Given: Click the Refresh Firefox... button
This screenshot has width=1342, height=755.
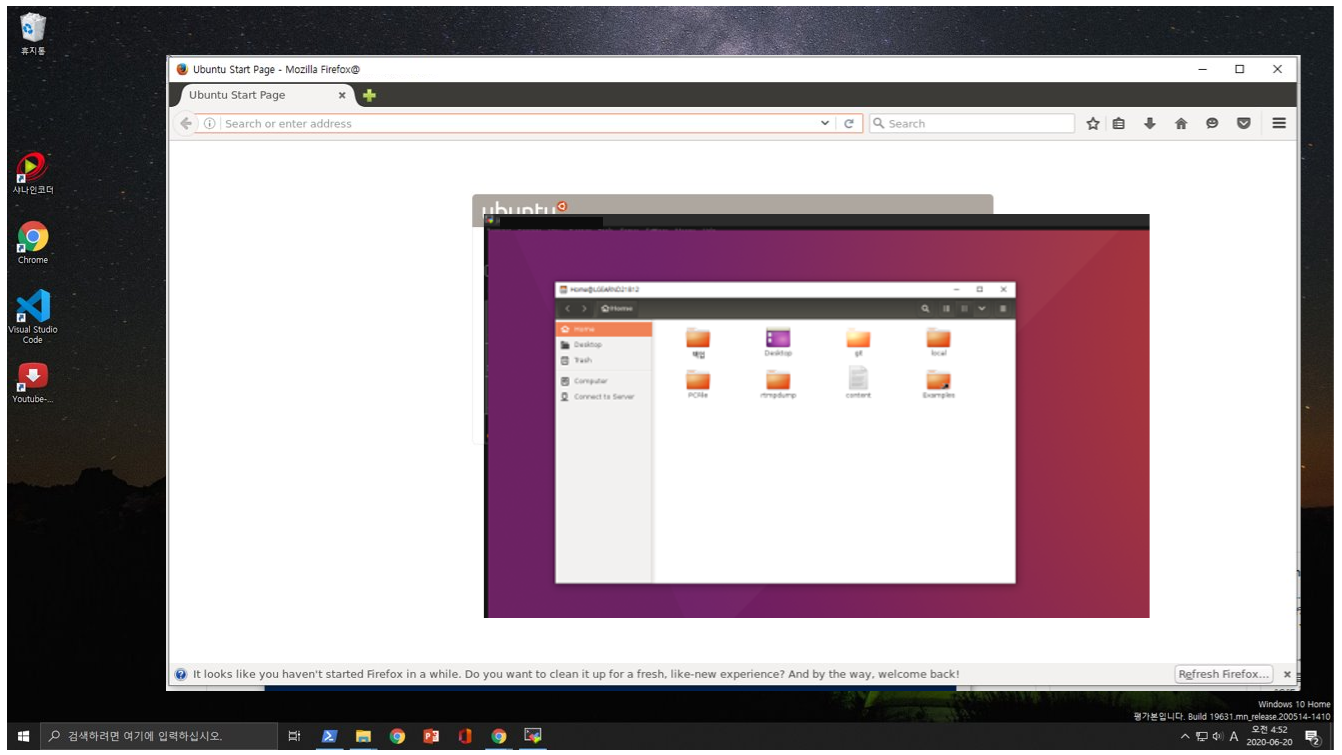Looking at the screenshot, I should click(1224, 674).
